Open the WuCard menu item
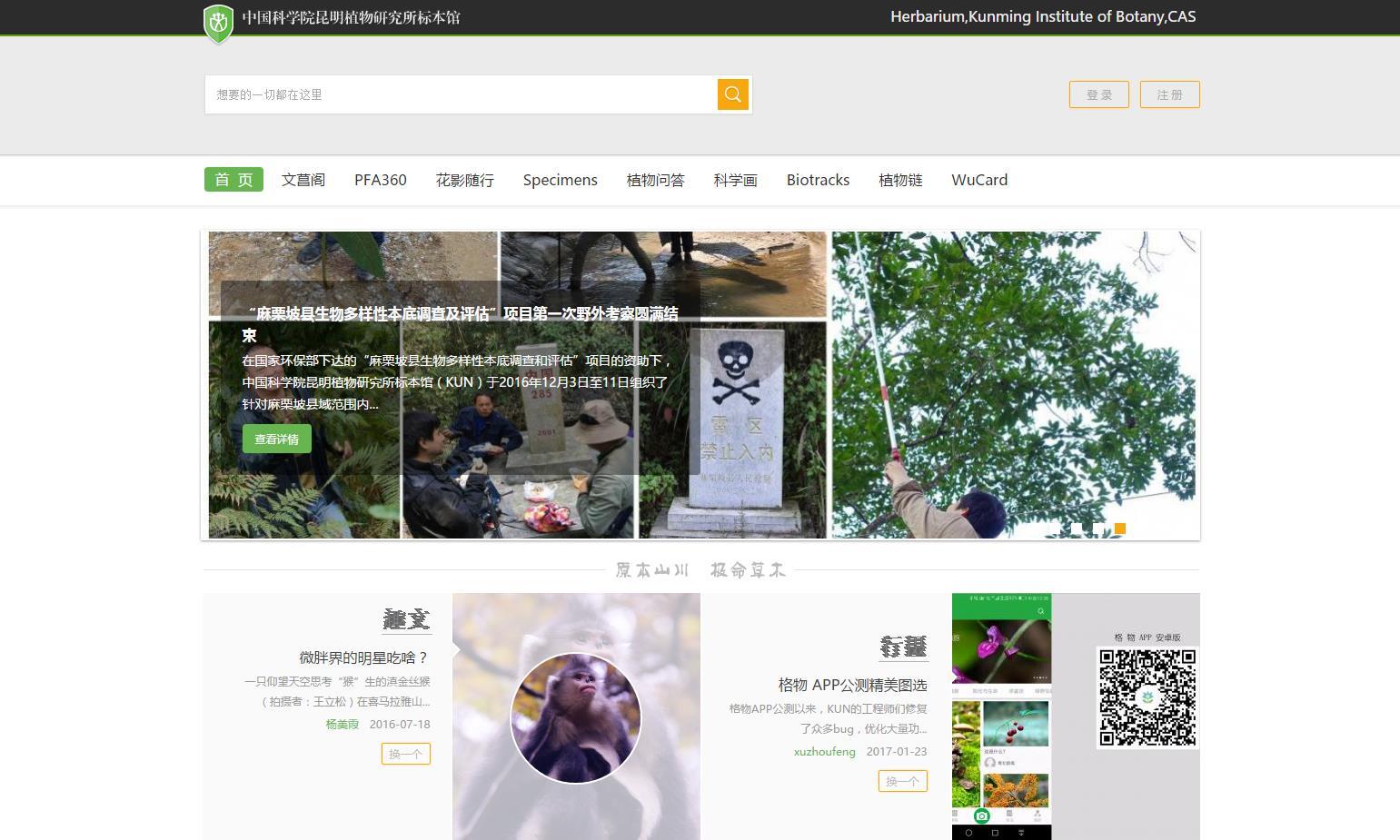Screen dimensions: 1400x840 (x=979, y=180)
